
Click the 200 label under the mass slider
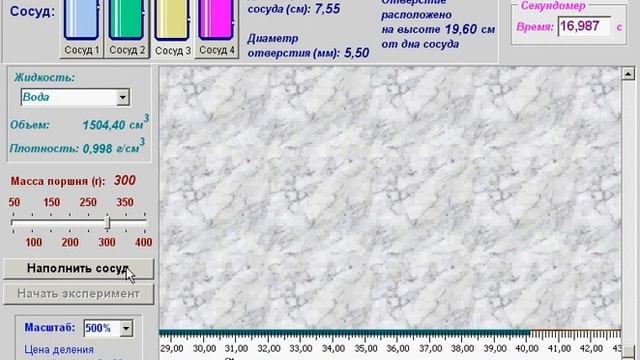coord(70,242)
